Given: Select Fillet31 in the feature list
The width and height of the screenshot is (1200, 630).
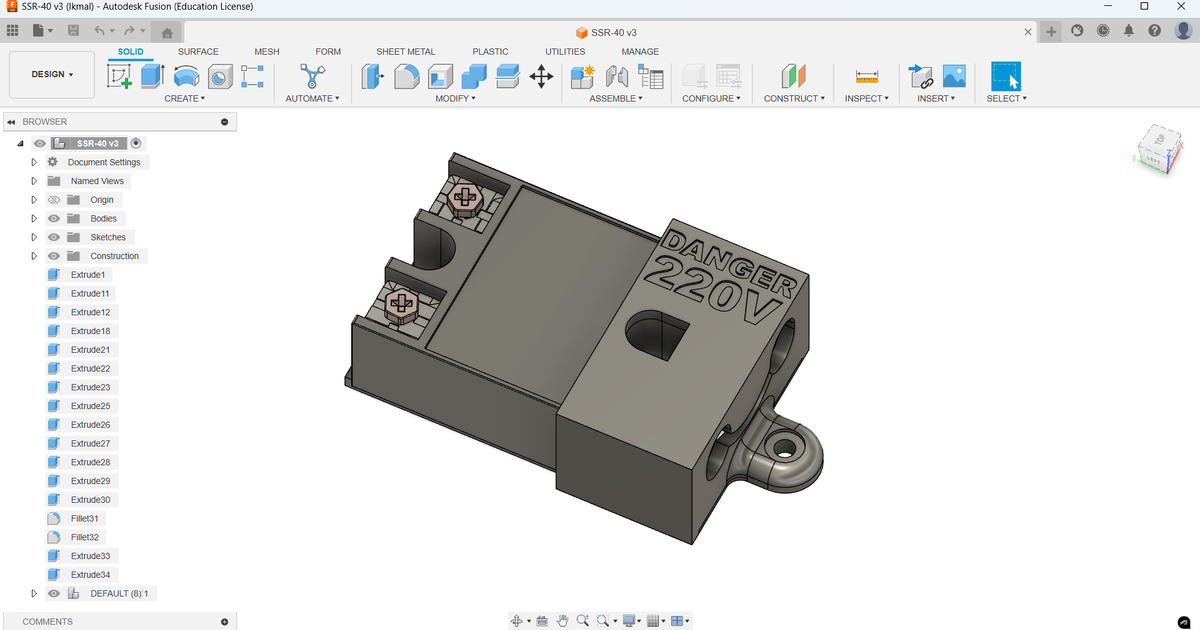Looking at the screenshot, I should point(85,518).
